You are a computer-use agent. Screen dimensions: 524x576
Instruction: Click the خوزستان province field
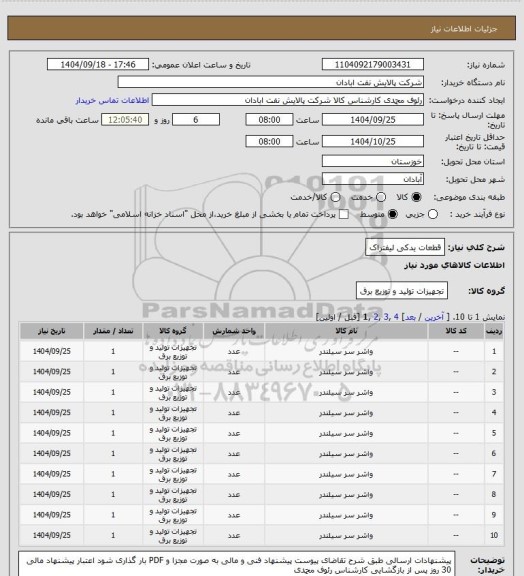coord(373,161)
